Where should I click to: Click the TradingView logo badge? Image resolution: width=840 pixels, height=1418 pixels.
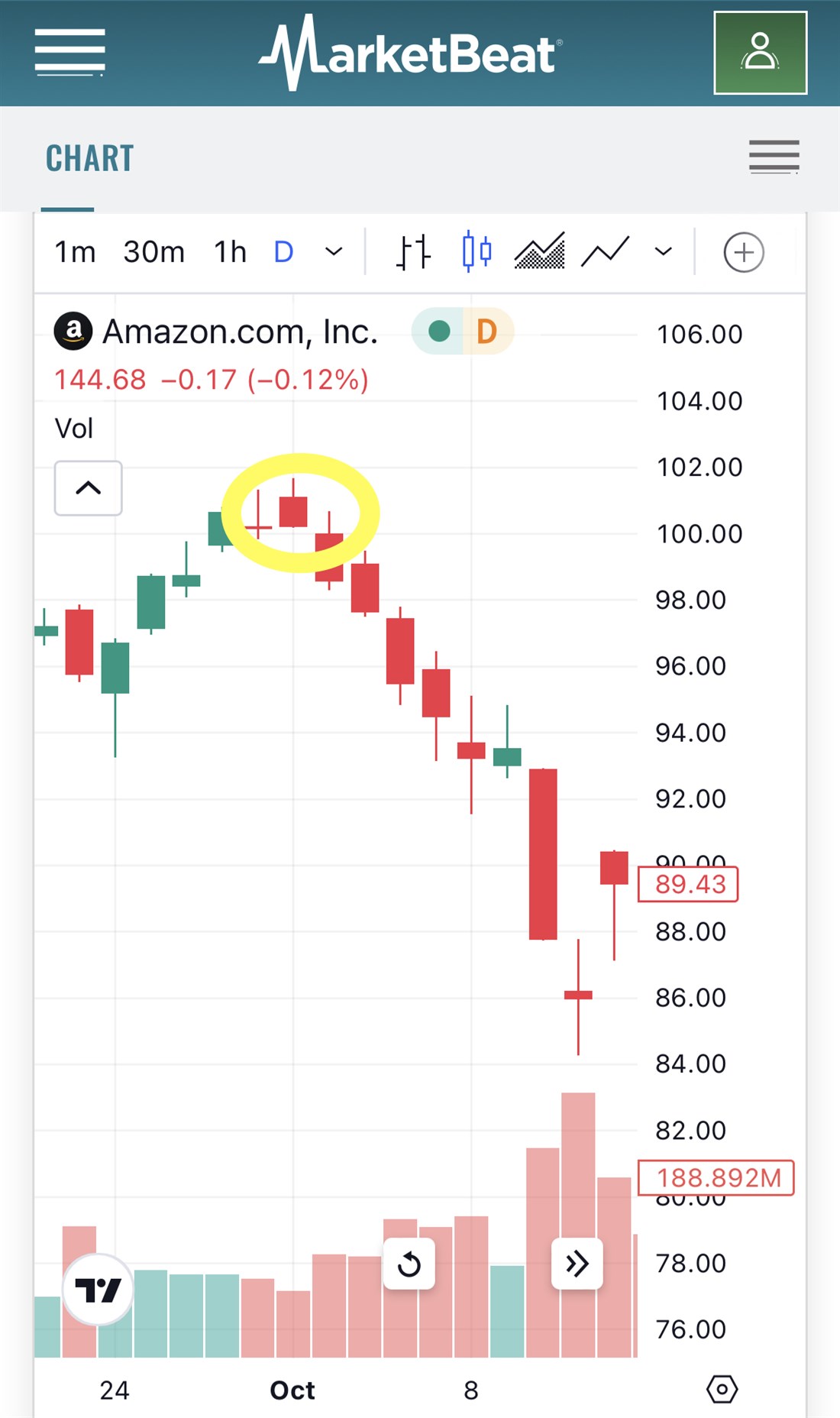(x=99, y=1290)
